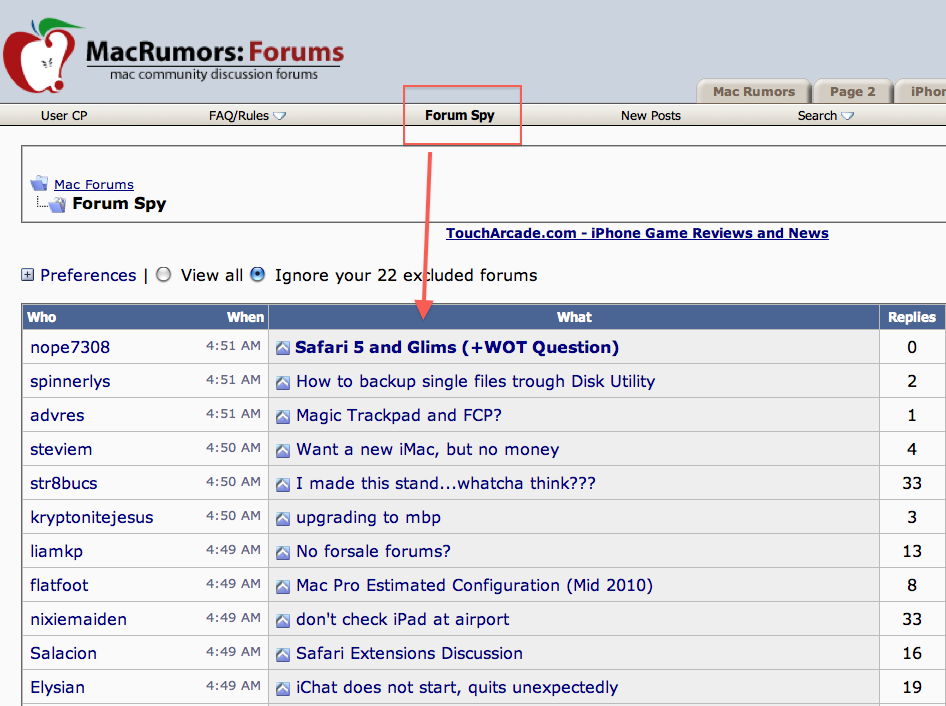The image size is (946, 706).
Task: Click the Replies column header
Action: click(912, 317)
